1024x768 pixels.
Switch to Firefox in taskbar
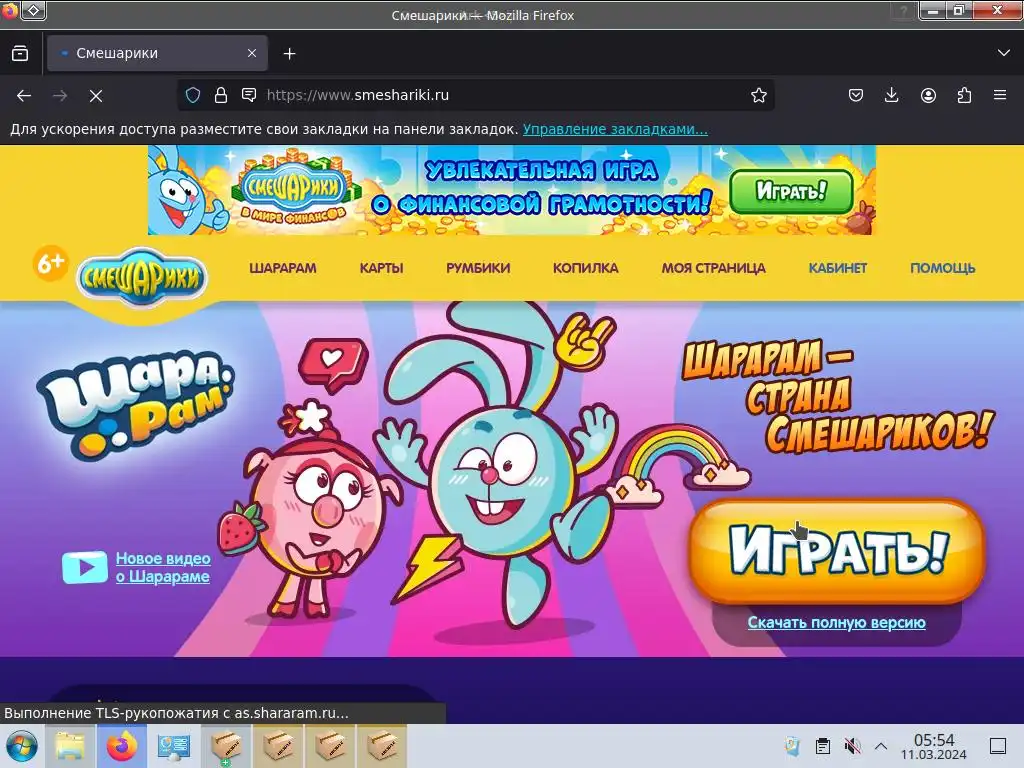tap(122, 746)
